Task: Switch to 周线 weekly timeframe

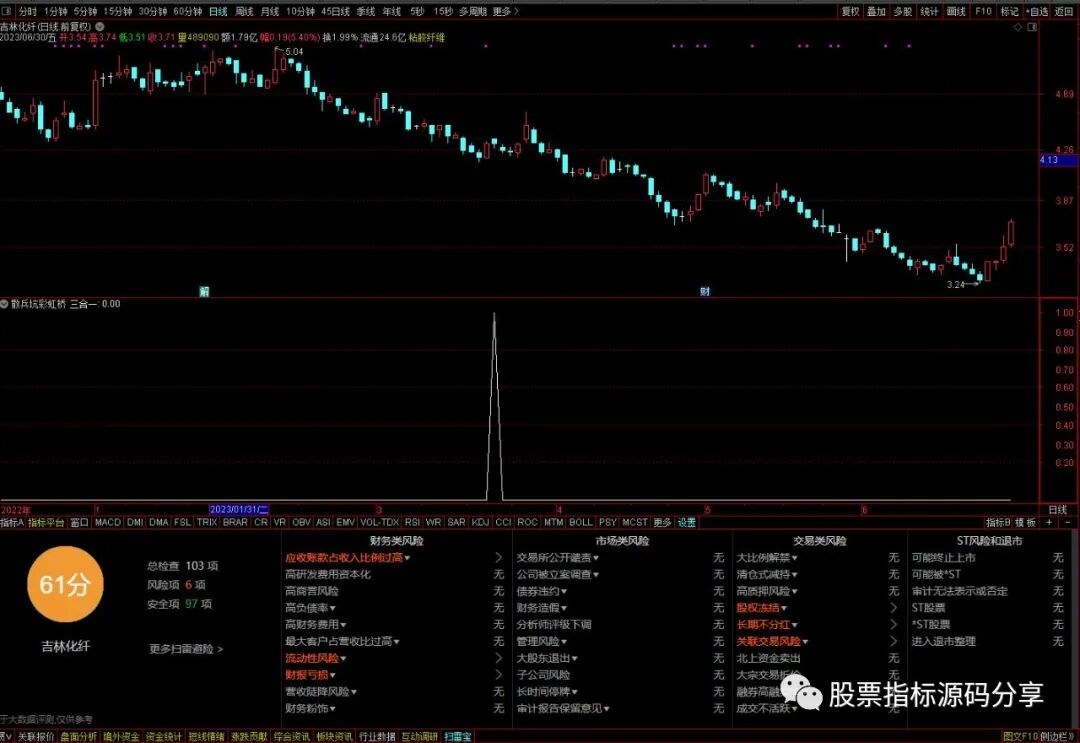Action: [x=245, y=12]
